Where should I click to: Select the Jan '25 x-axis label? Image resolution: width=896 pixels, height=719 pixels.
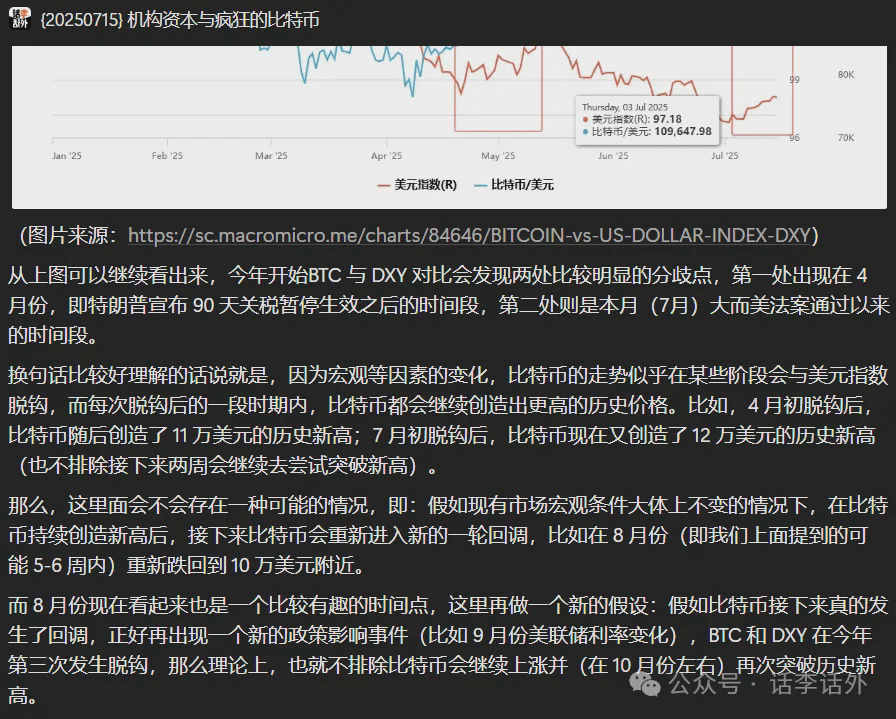[x=66, y=156]
